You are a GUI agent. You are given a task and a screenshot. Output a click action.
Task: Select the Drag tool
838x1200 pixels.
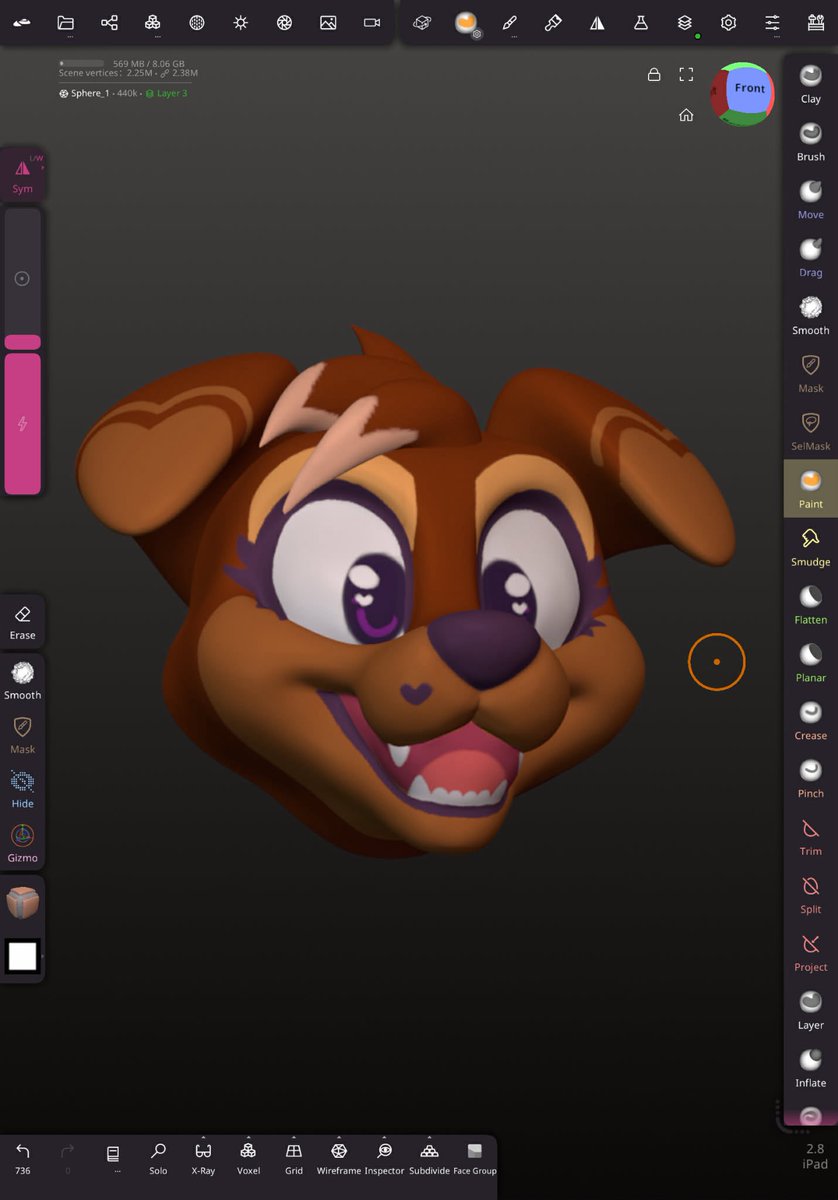pyautogui.click(x=811, y=257)
